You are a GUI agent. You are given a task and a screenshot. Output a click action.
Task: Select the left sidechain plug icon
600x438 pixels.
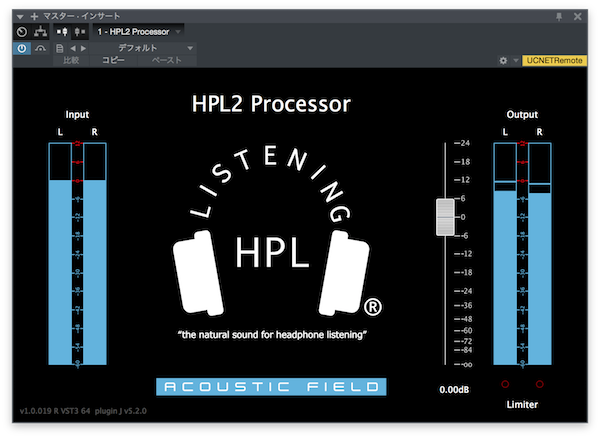click(62, 32)
